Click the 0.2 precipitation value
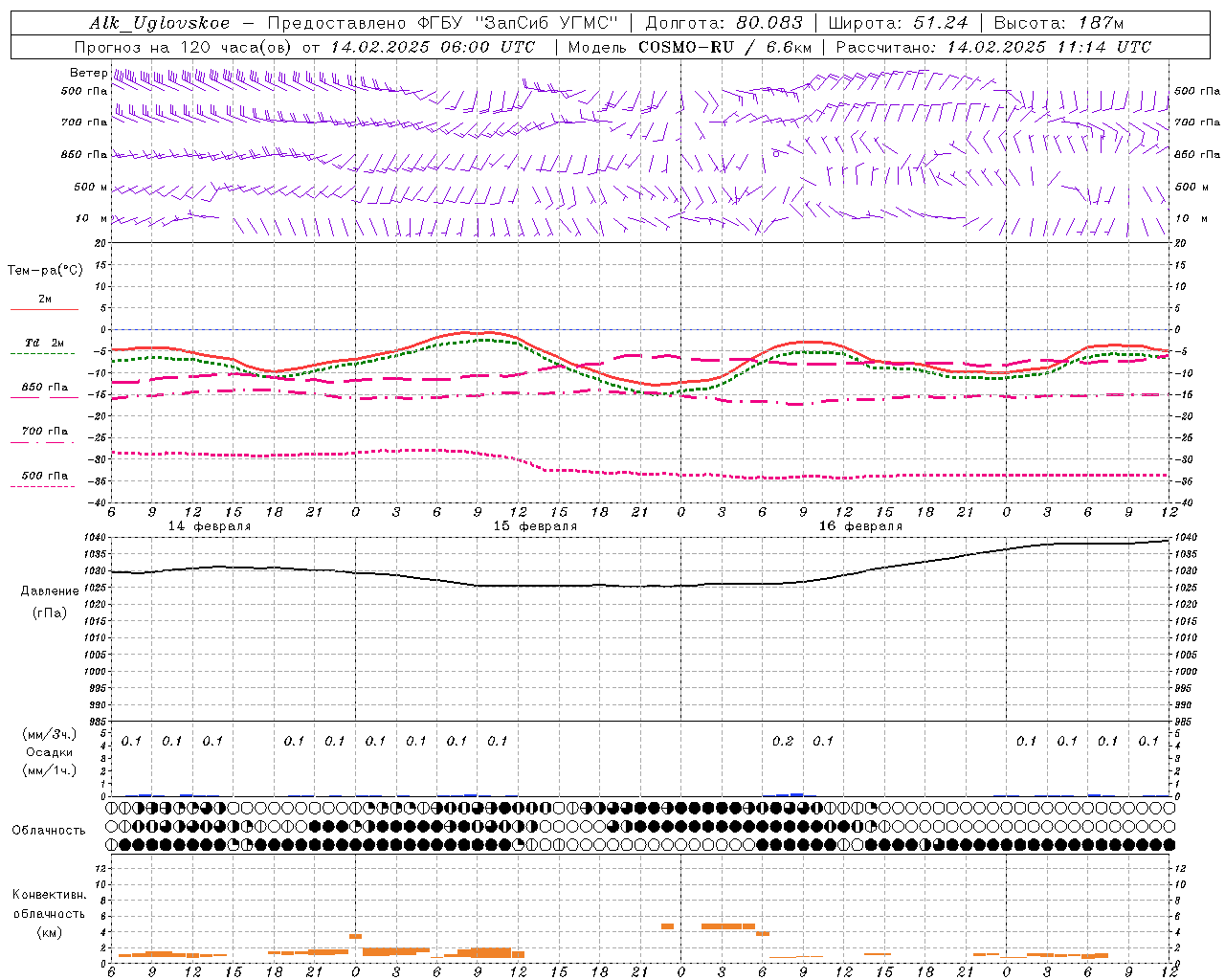This screenshot has width=1225, height=980. [783, 741]
